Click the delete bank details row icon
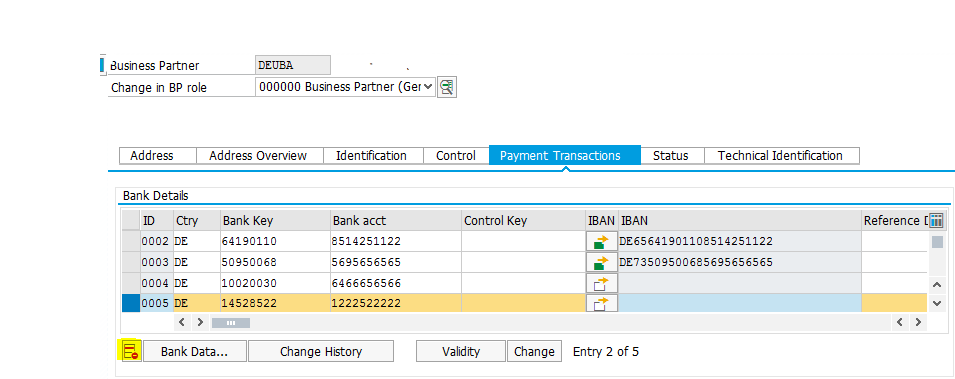 click(x=132, y=351)
